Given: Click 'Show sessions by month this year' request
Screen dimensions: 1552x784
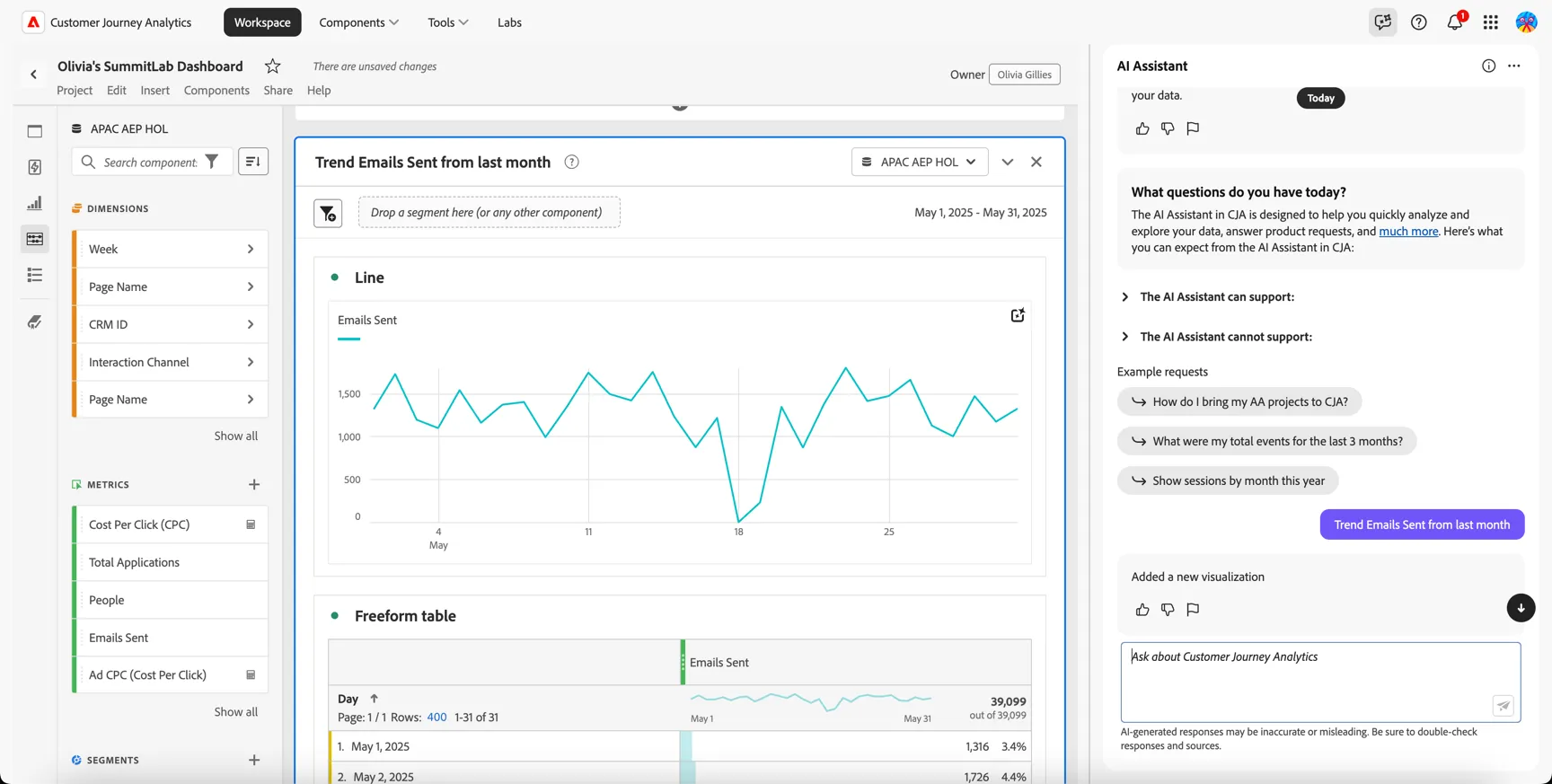Looking at the screenshot, I should (x=1228, y=480).
